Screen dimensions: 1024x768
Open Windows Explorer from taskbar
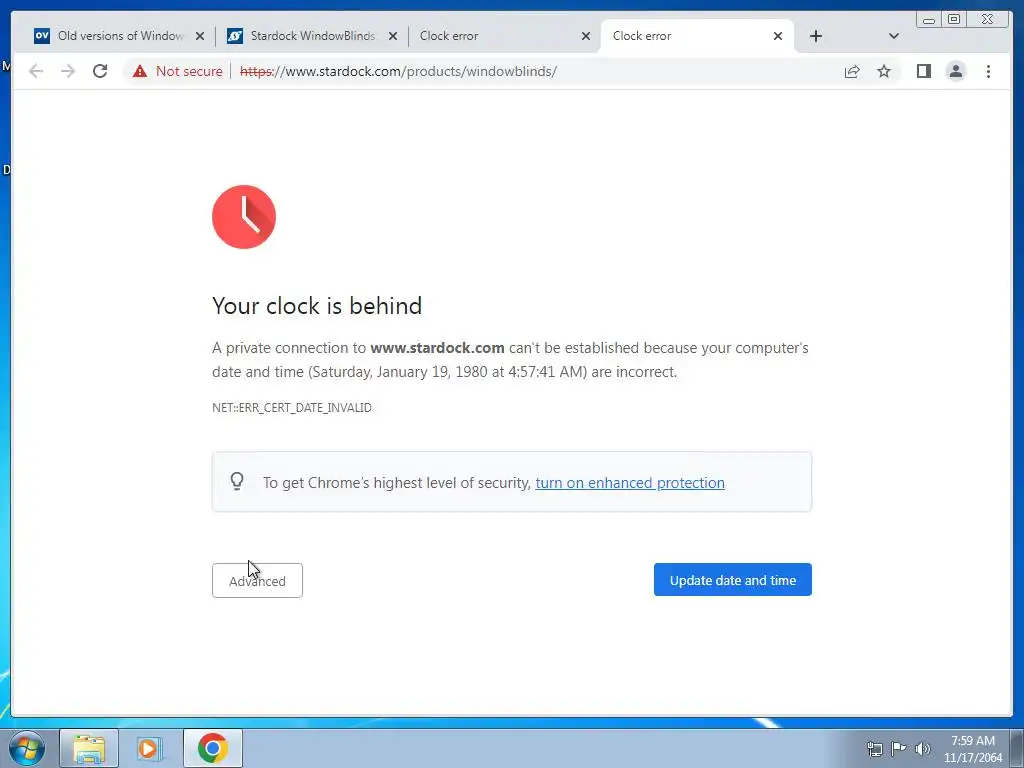pyautogui.click(x=89, y=748)
